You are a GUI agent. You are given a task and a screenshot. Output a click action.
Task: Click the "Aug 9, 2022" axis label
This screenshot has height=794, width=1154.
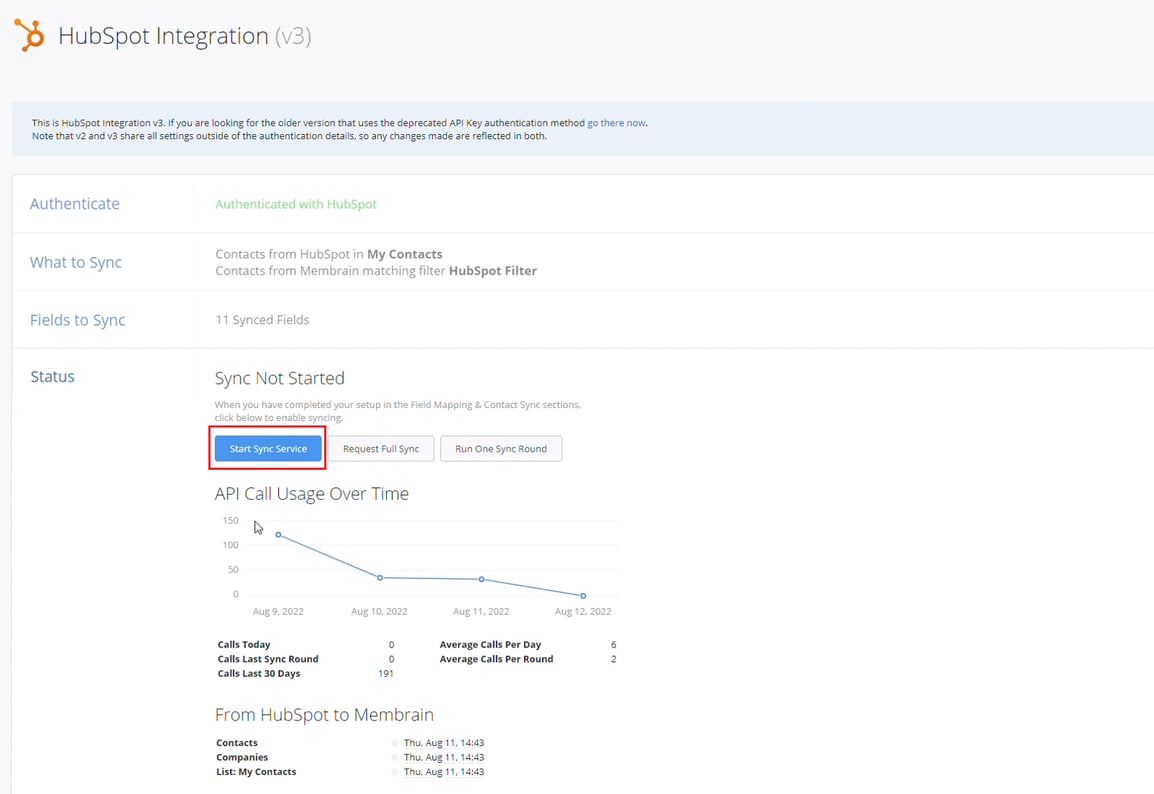[x=278, y=612]
